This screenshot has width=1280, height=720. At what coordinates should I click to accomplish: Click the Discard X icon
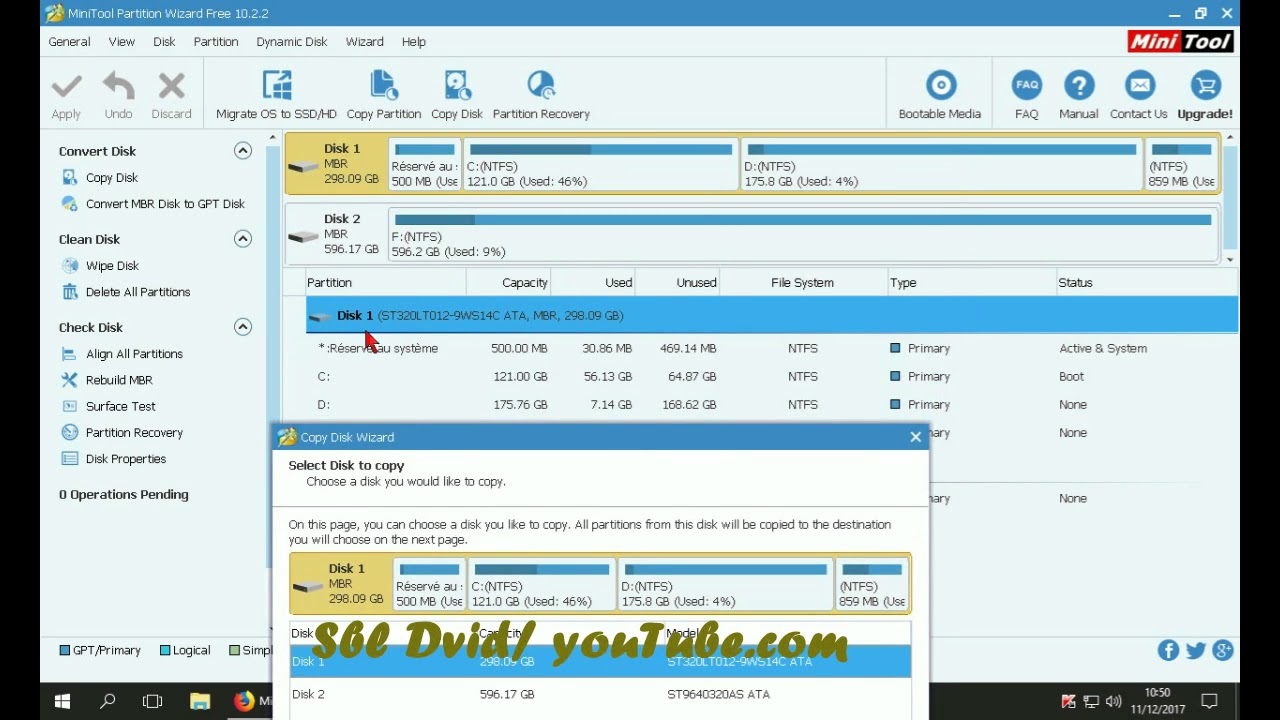171,86
